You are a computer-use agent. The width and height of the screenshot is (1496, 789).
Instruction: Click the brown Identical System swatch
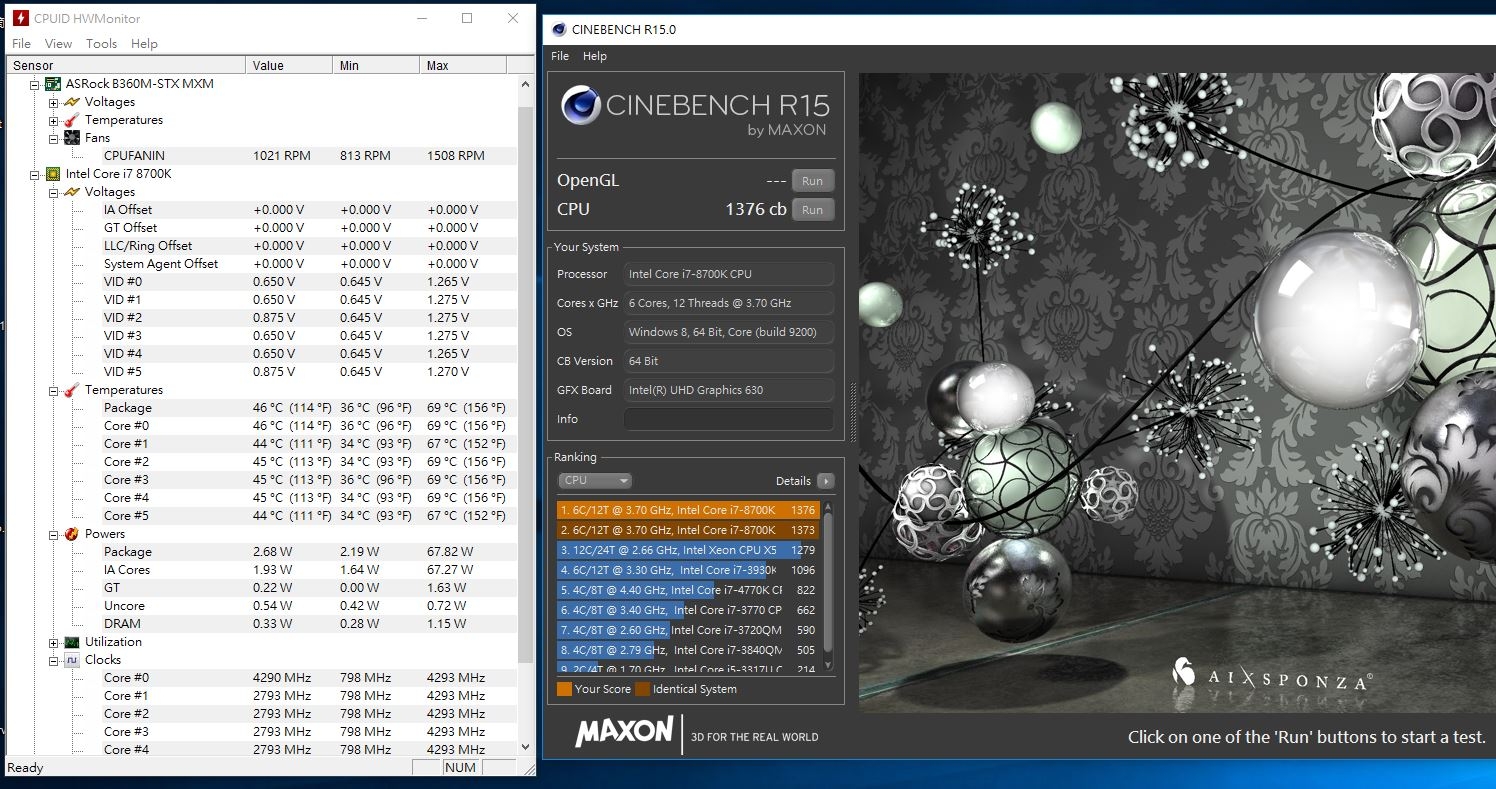click(642, 689)
